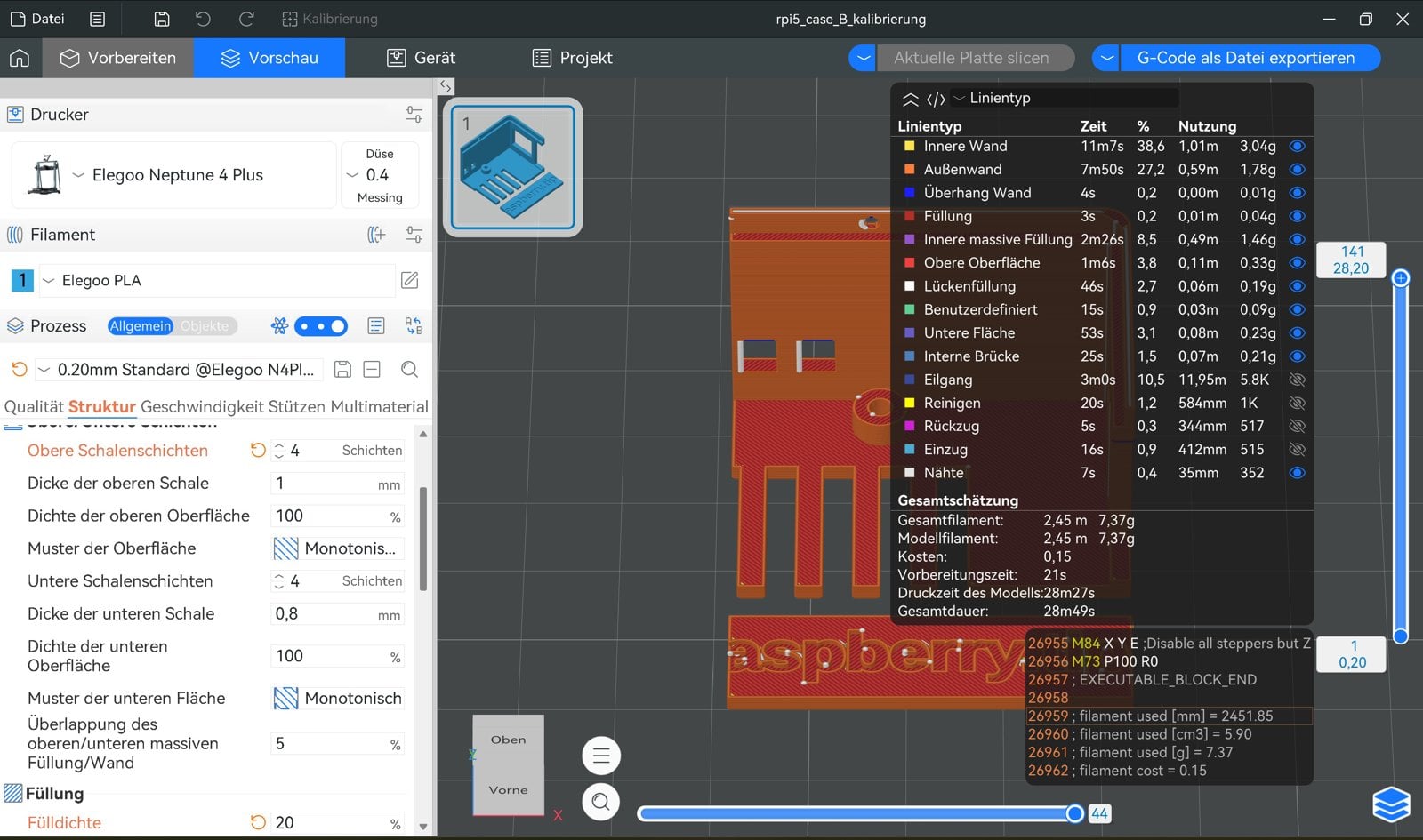The width and height of the screenshot is (1423, 840).
Task: Click the vertical layer slider top handle
Action: pos(1401,278)
